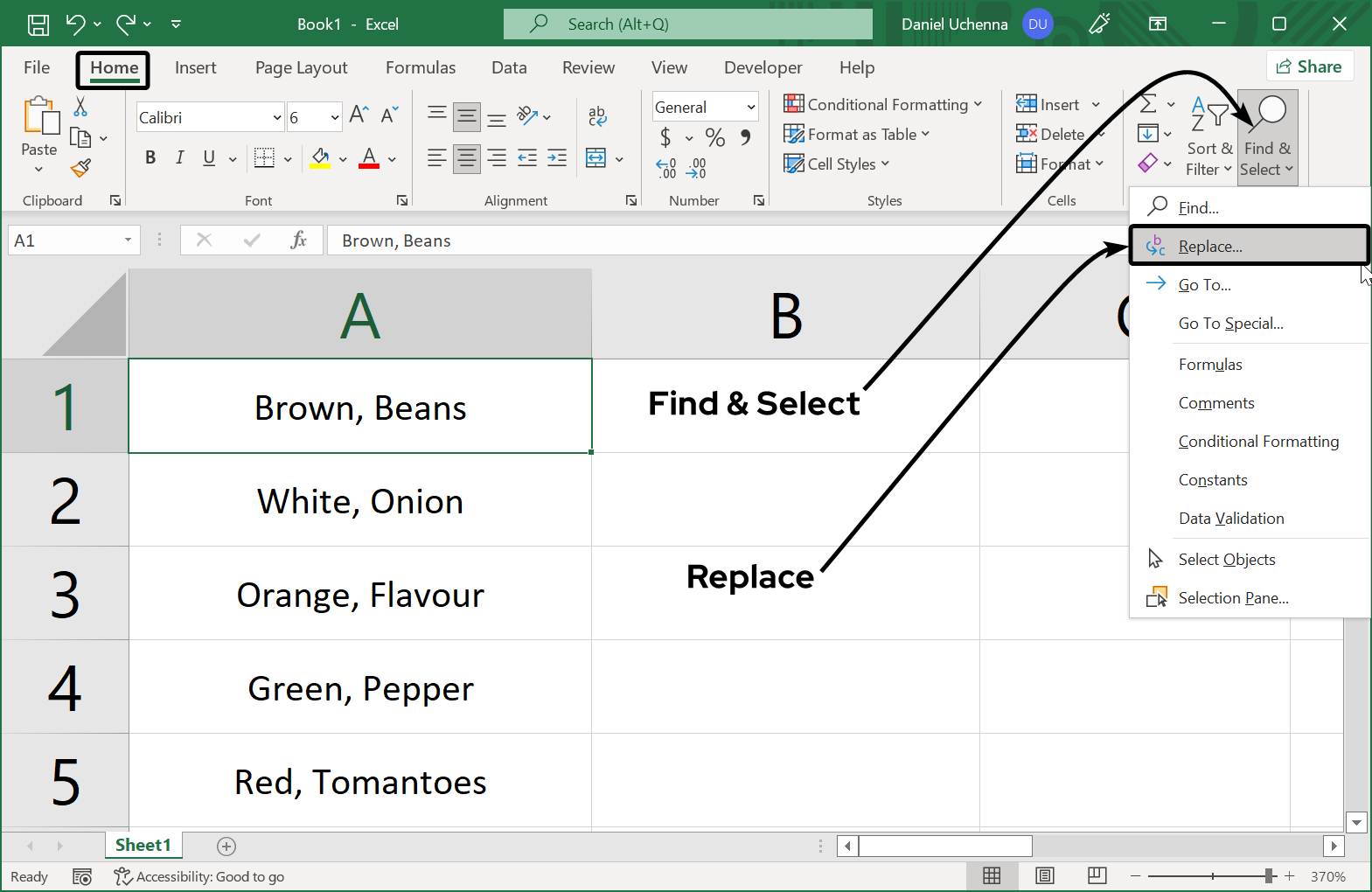
Task: Toggle Italic formatting
Action: click(179, 157)
